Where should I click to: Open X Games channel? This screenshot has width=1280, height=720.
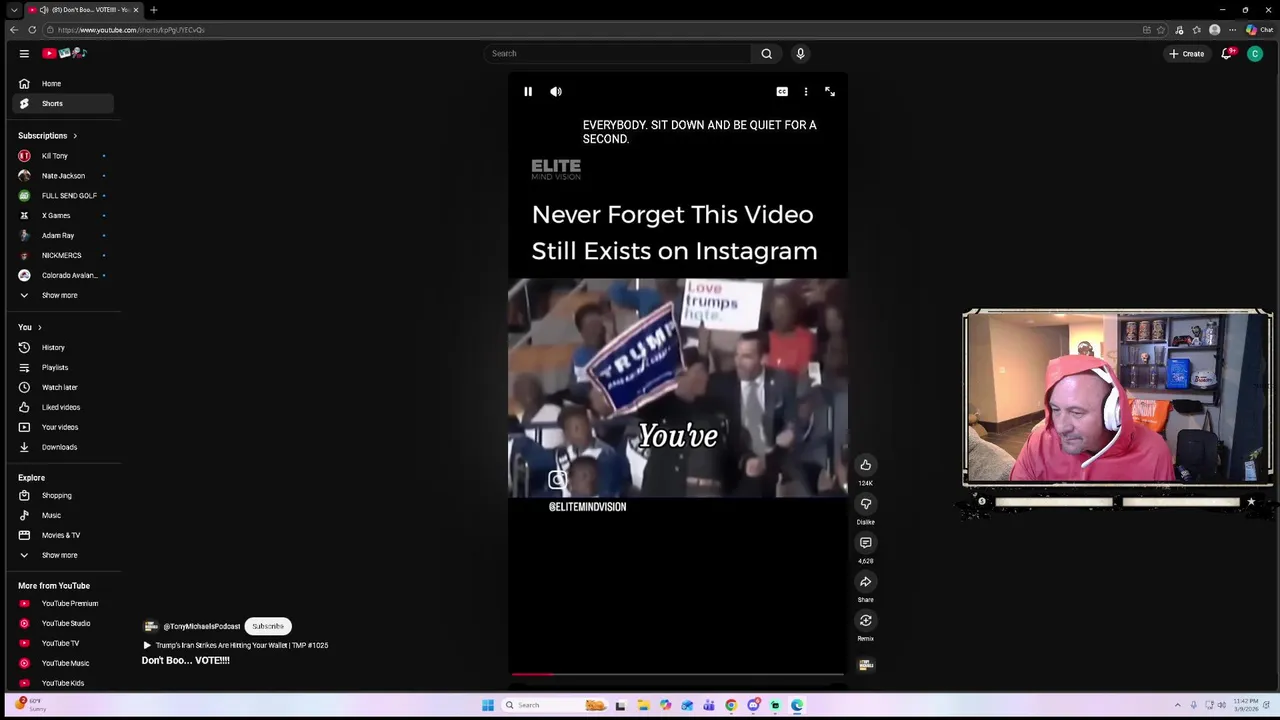[64, 216]
